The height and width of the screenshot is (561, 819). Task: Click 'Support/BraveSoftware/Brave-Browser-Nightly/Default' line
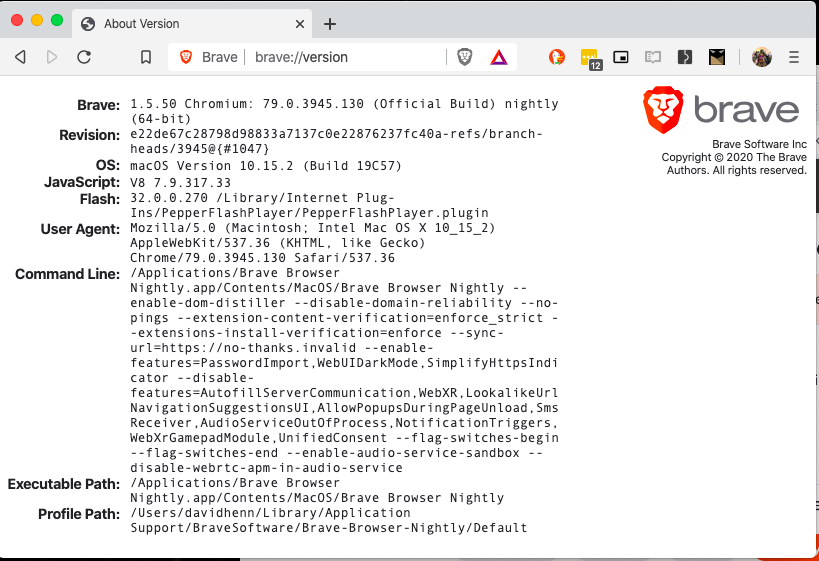(x=329, y=528)
